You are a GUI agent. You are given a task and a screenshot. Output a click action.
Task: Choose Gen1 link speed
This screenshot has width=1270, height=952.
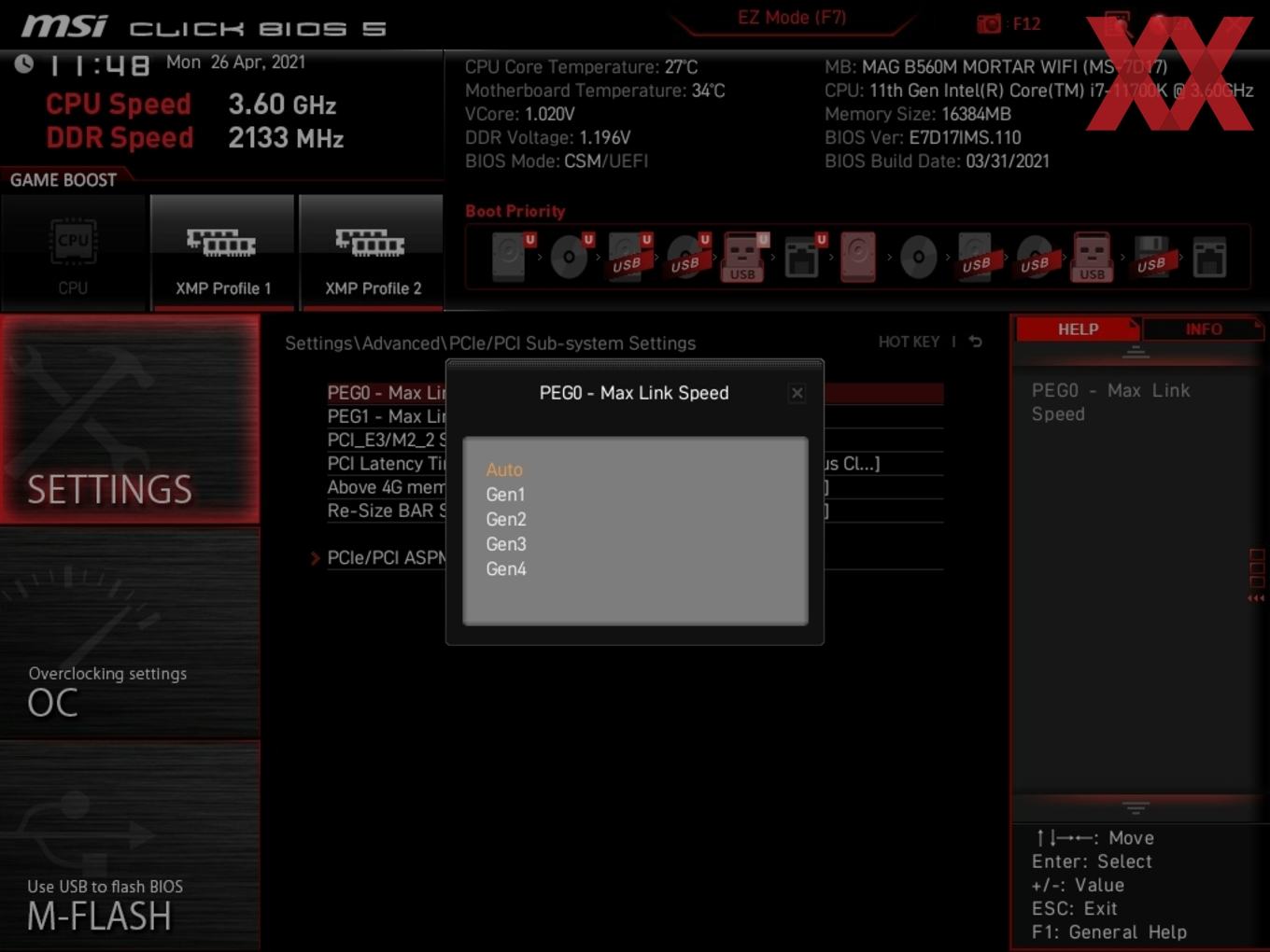505,495
